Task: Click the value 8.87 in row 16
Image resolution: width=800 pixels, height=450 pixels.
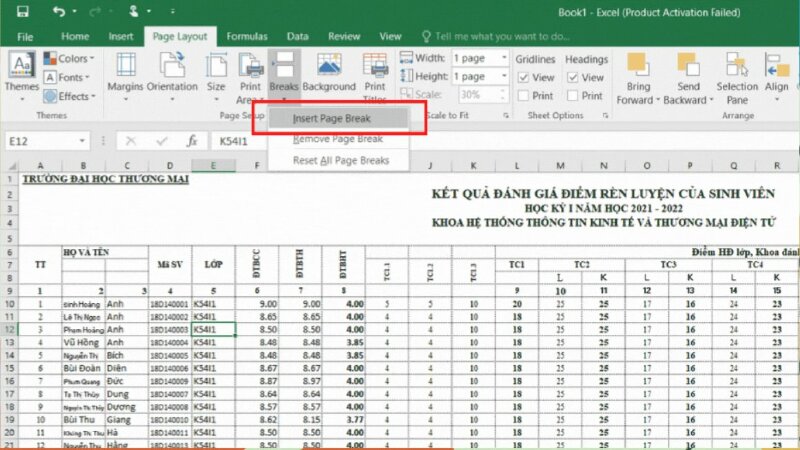Action: tap(257, 381)
